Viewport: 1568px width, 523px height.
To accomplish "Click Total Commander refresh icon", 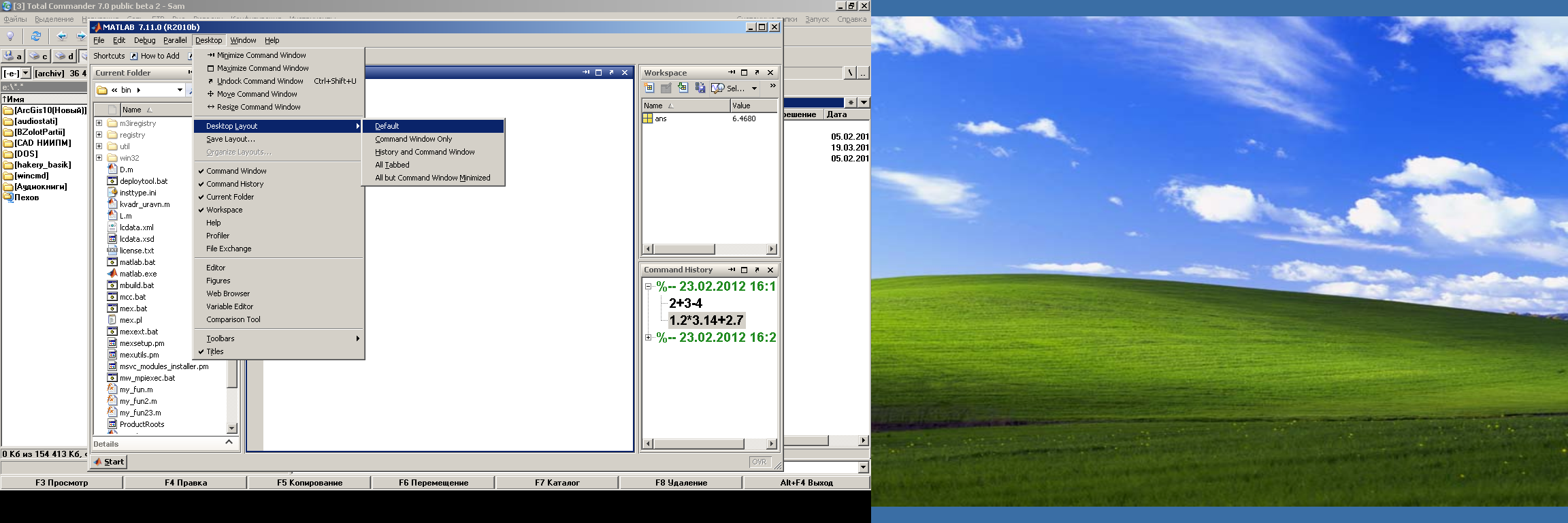I will coord(36,36).
